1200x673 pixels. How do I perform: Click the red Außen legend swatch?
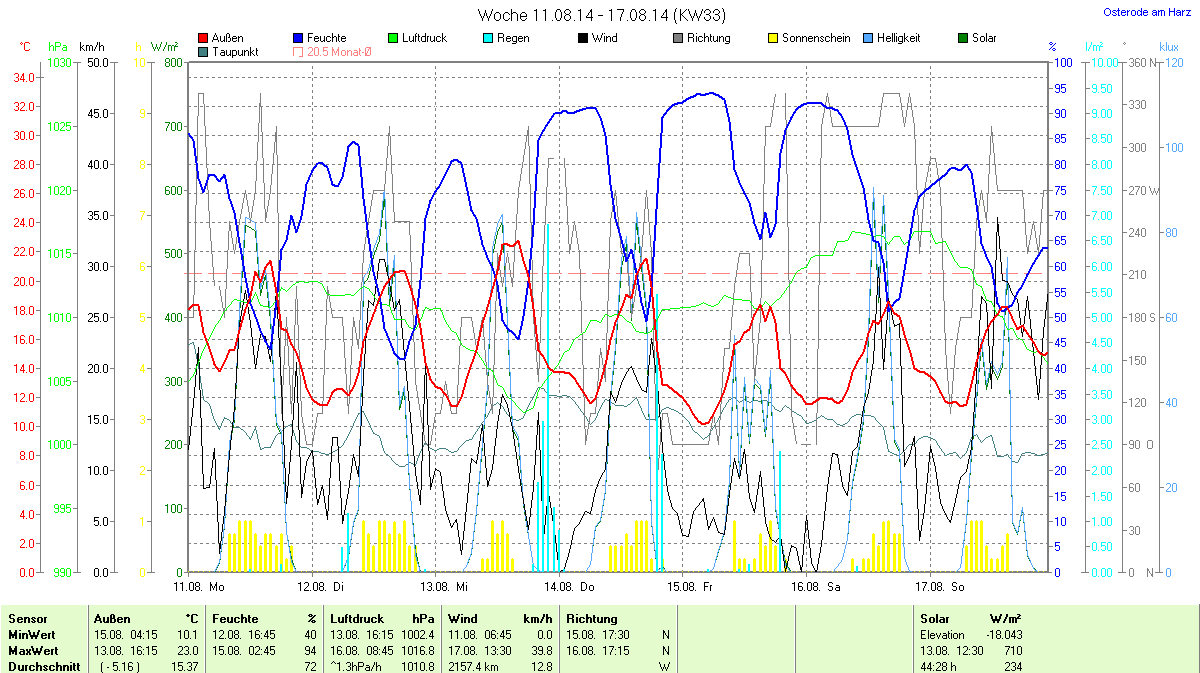pyautogui.click(x=204, y=38)
